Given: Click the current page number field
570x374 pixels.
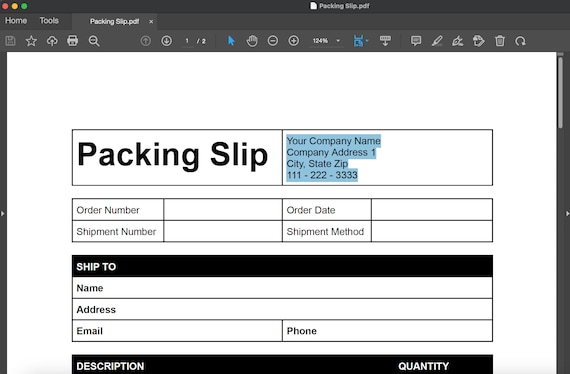Looking at the screenshot, I should coord(187,41).
